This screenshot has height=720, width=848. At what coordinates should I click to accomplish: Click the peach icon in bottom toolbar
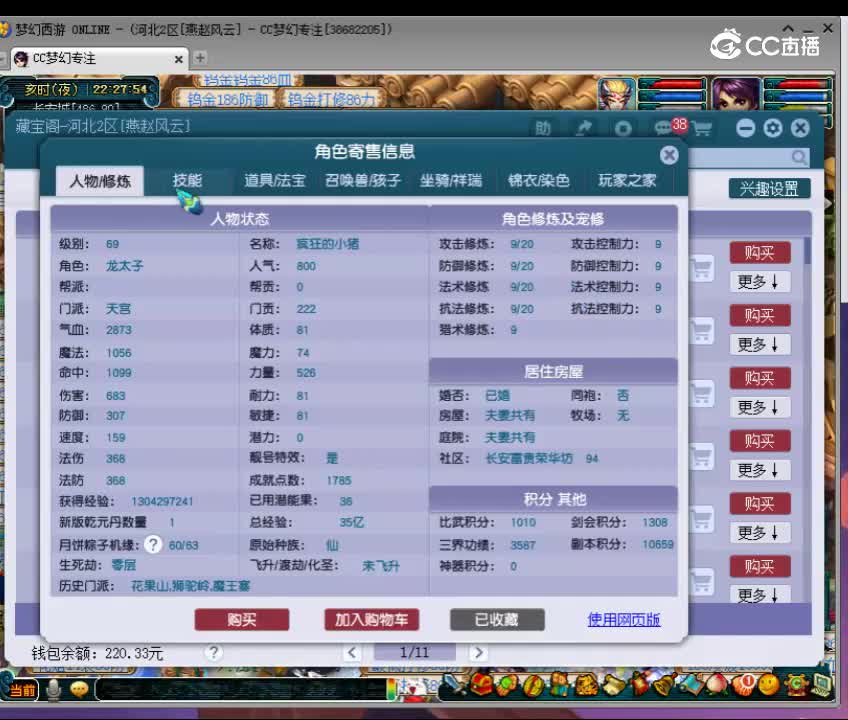coord(717,685)
